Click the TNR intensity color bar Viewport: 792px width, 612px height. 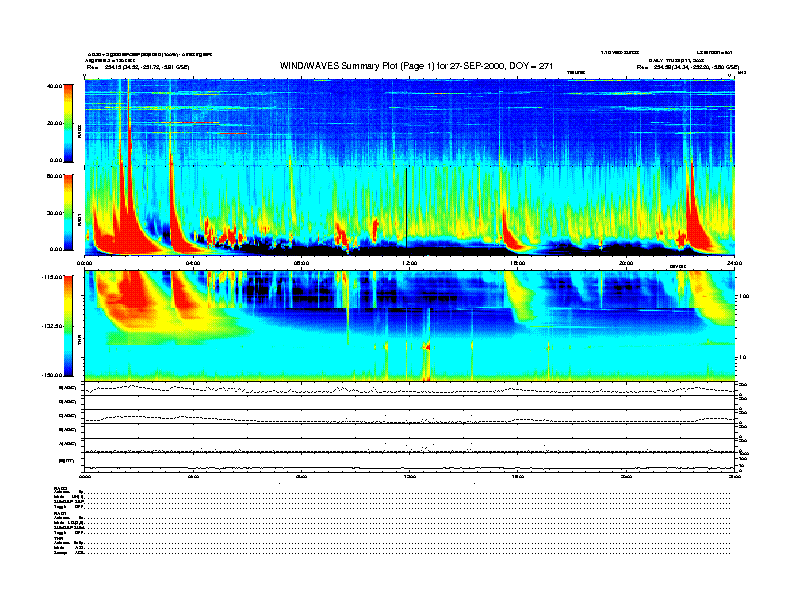click(x=68, y=326)
